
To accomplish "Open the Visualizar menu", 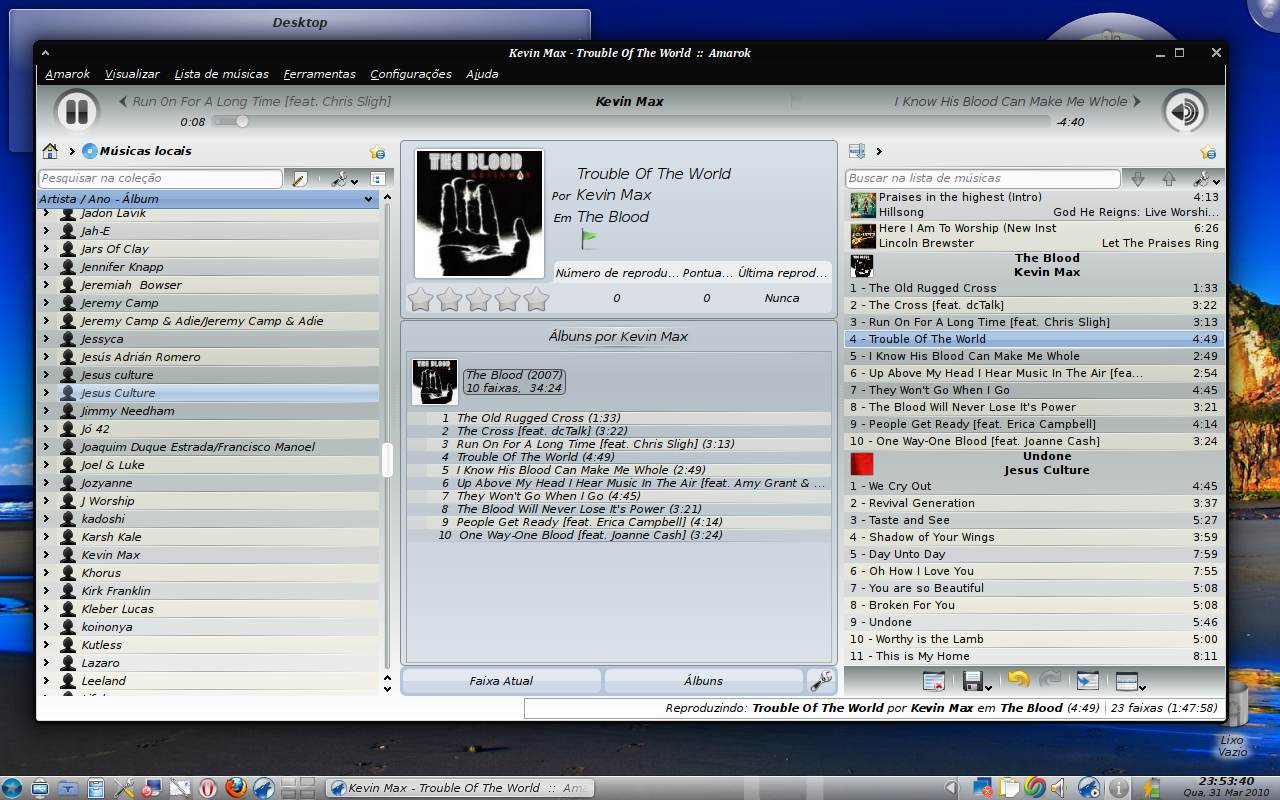I will tap(132, 74).
